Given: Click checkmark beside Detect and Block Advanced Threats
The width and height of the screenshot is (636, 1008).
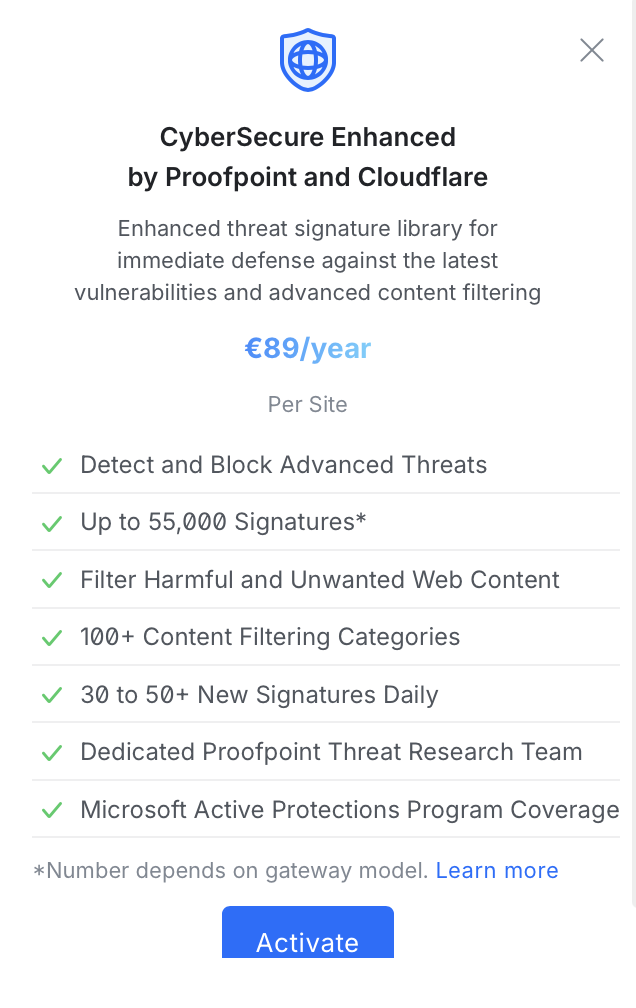Looking at the screenshot, I should [x=51, y=466].
